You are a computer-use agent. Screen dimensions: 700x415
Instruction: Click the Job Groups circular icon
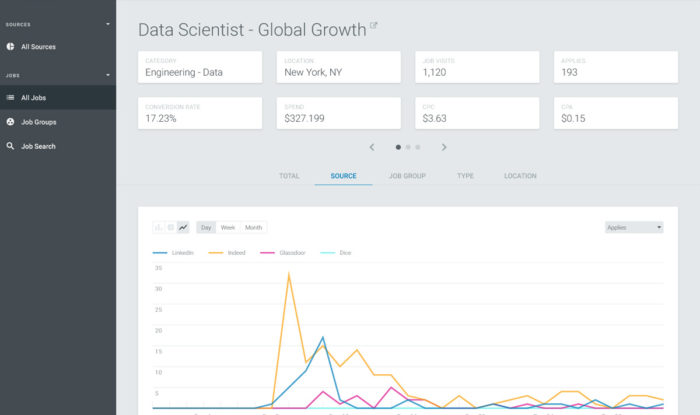coord(10,122)
